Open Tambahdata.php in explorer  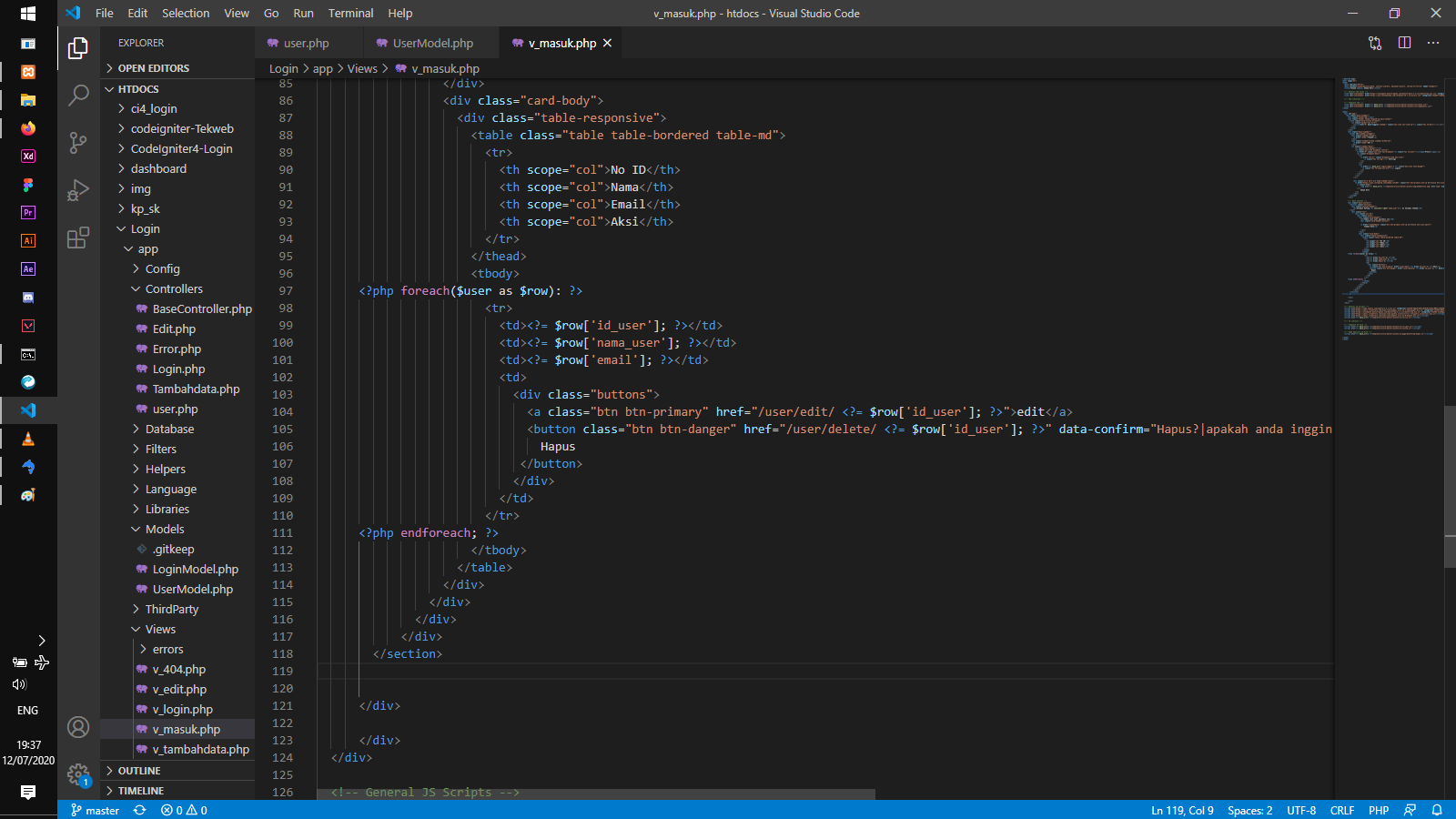tap(177, 389)
